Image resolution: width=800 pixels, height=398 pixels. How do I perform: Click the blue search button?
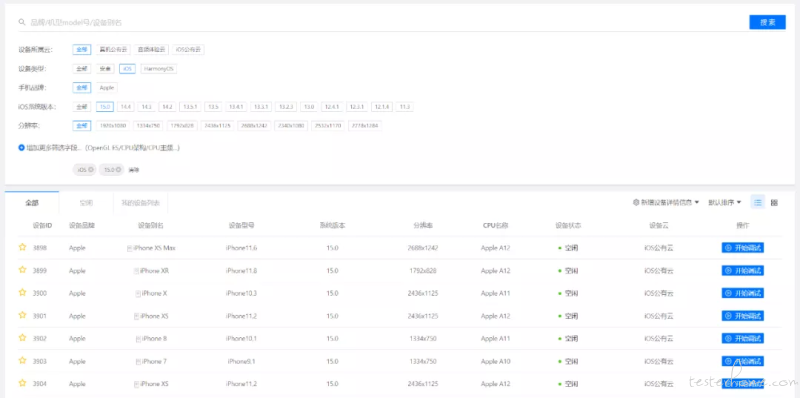[767, 22]
